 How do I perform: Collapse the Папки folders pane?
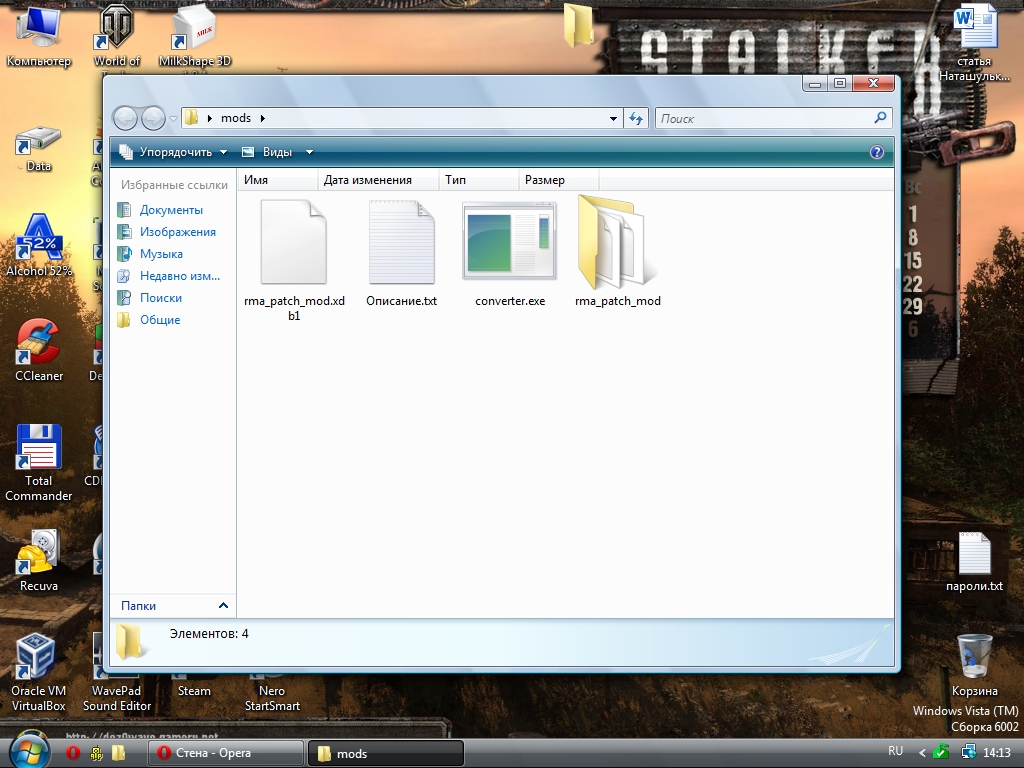223,605
